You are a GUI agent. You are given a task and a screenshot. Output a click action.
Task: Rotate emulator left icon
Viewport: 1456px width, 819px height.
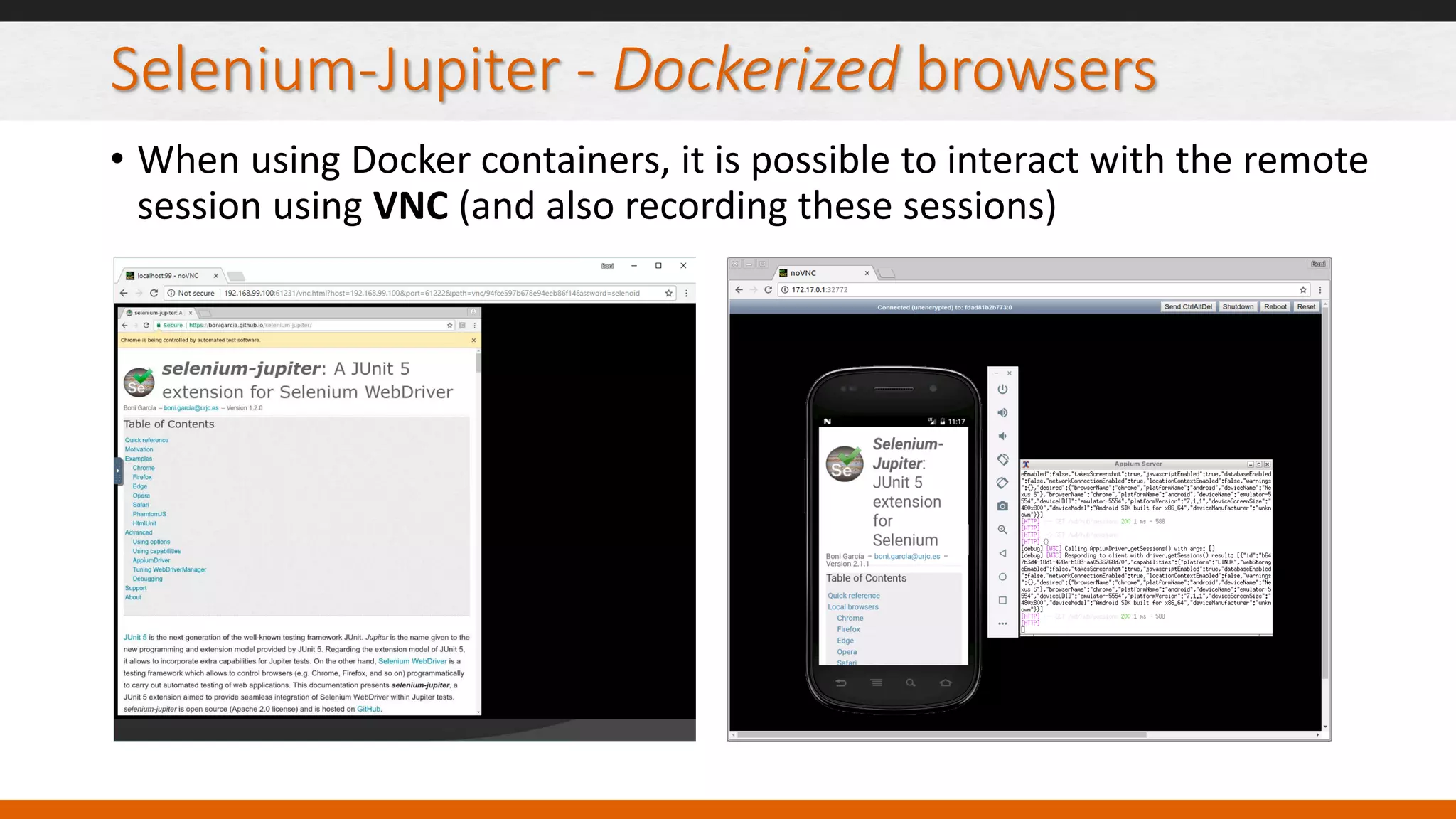(1002, 459)
